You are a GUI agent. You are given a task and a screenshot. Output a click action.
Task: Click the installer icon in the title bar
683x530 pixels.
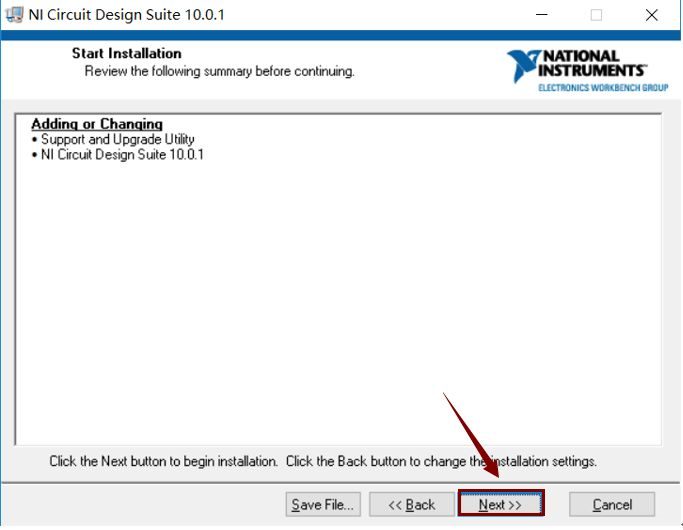pyautogui.click(x=14, y=15)
